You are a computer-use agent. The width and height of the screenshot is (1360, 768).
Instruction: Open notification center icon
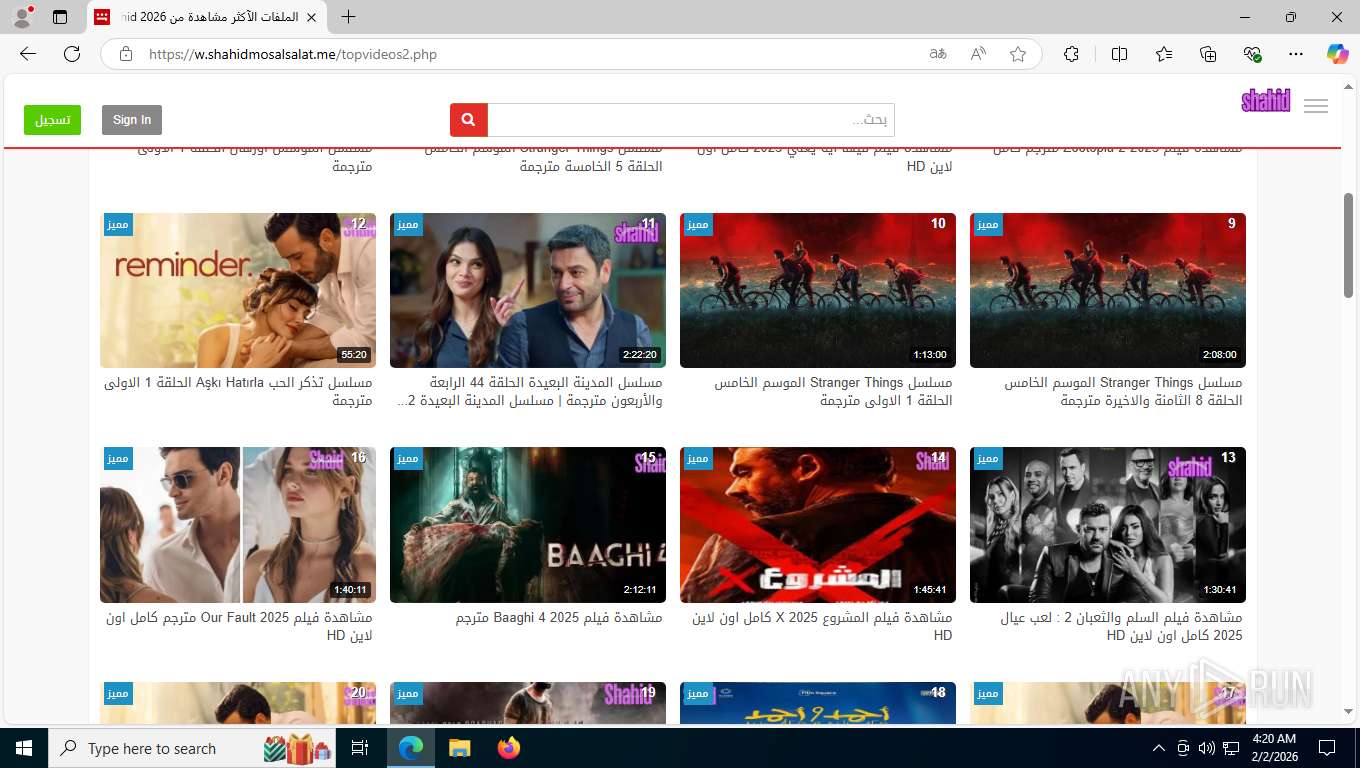pyautogui.click(x=1327, y=748)
